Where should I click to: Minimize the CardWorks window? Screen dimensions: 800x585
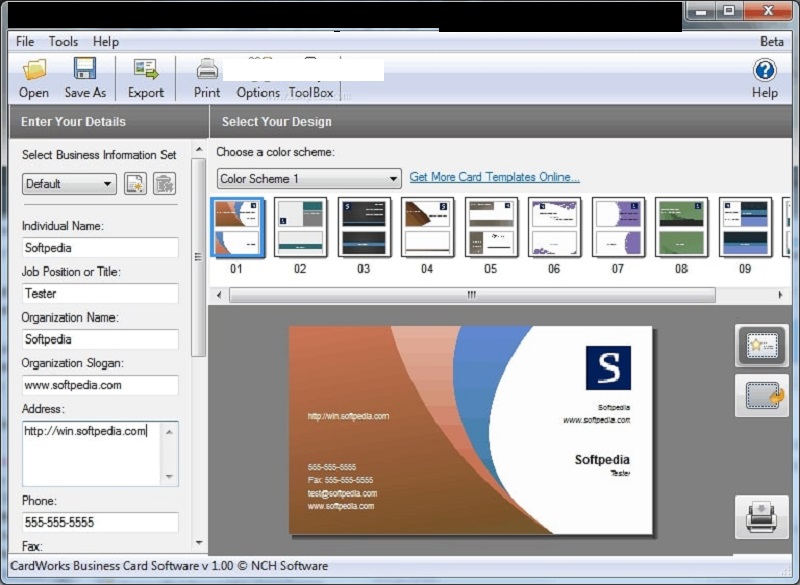point(702,11)
